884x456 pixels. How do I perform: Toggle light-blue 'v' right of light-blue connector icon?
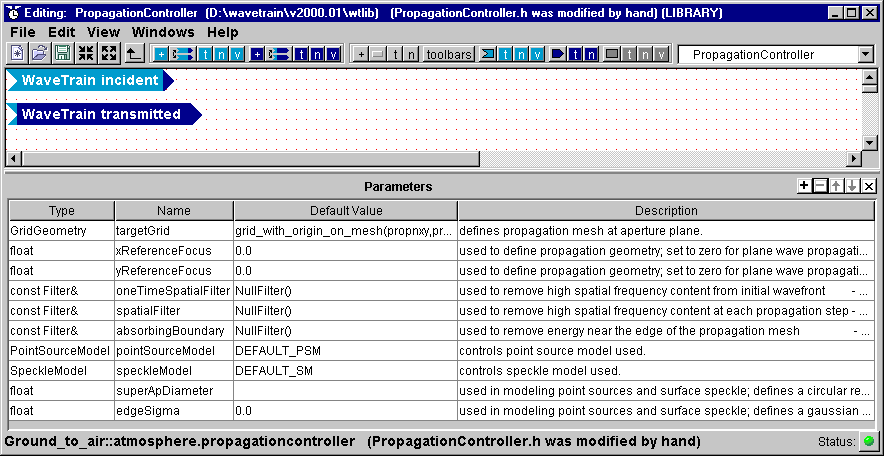click(237, 54)
